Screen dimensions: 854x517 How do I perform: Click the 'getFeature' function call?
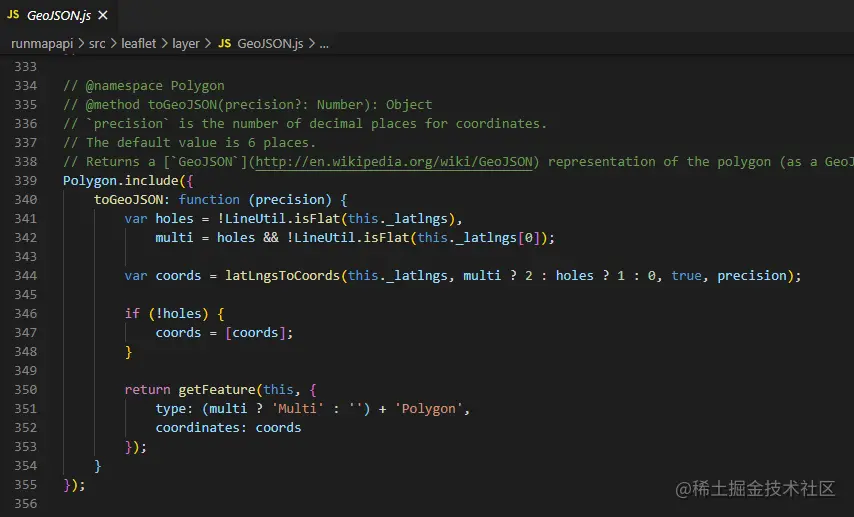217,390
